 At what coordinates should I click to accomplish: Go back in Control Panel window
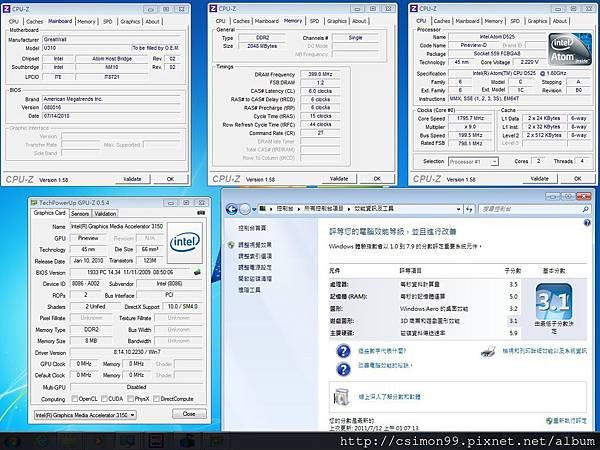click(x=232, y=209)
